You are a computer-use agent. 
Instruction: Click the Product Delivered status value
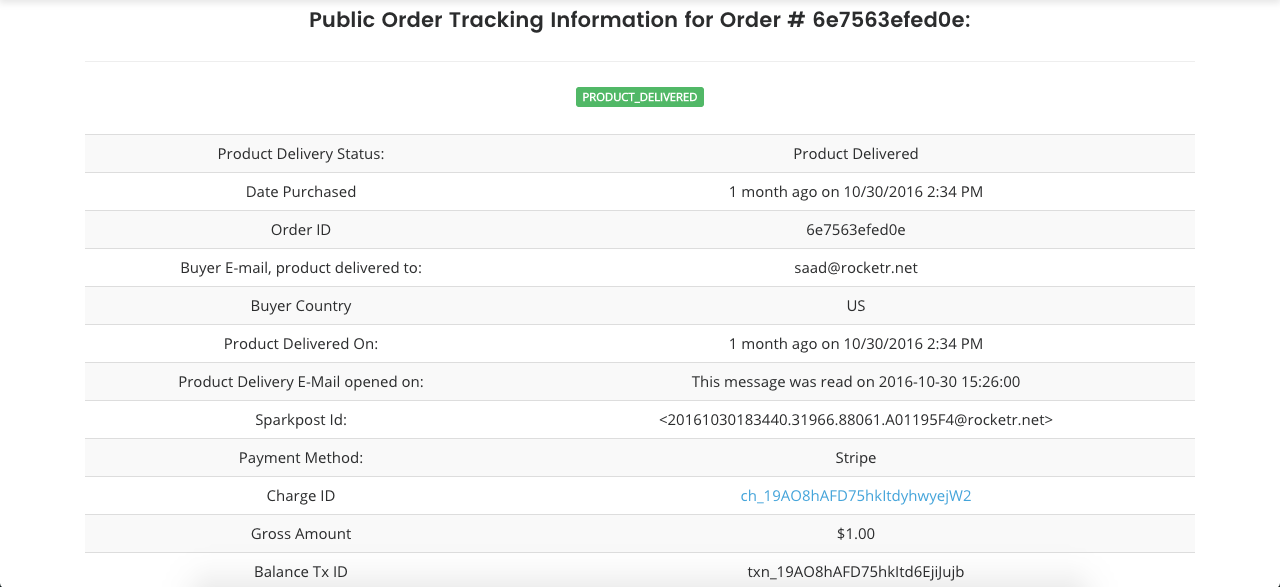tap(855, 154)
